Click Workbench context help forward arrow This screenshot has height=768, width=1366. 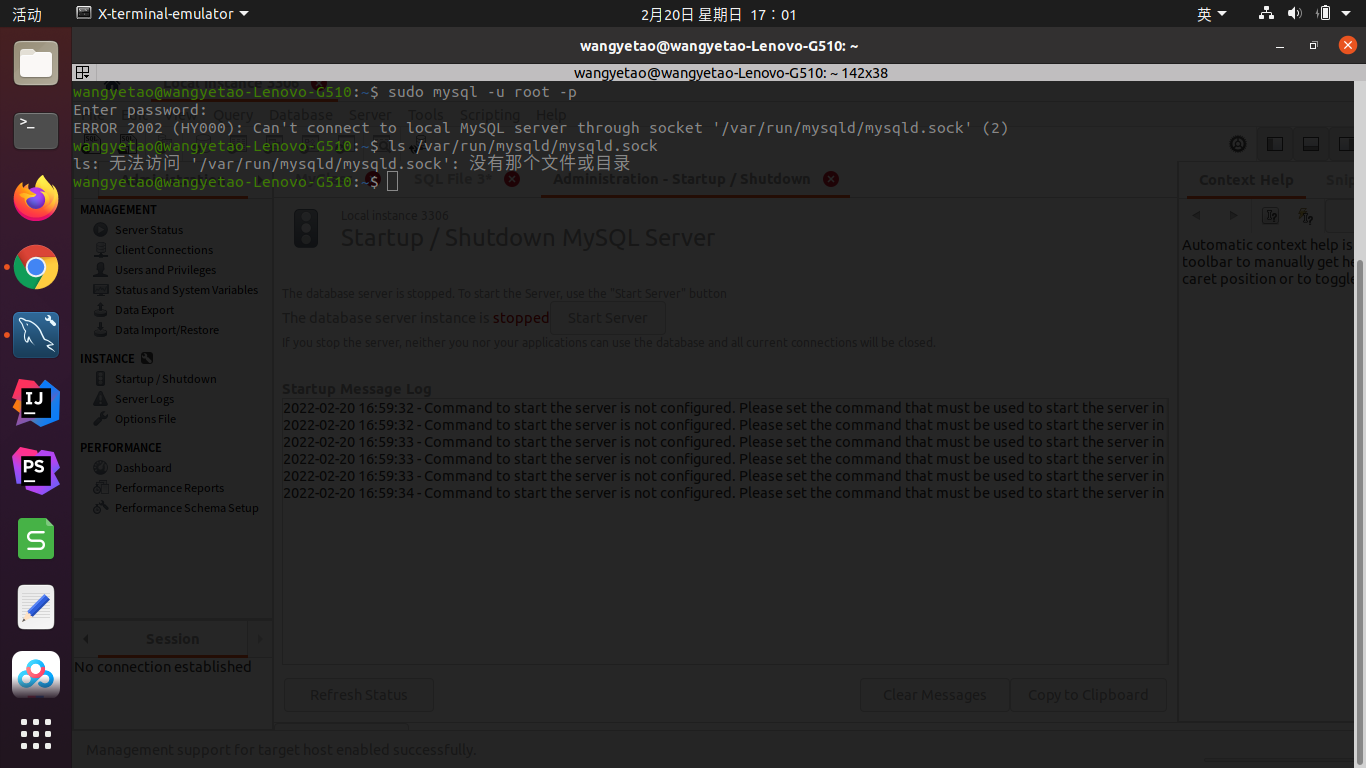tap(1233, 215)
